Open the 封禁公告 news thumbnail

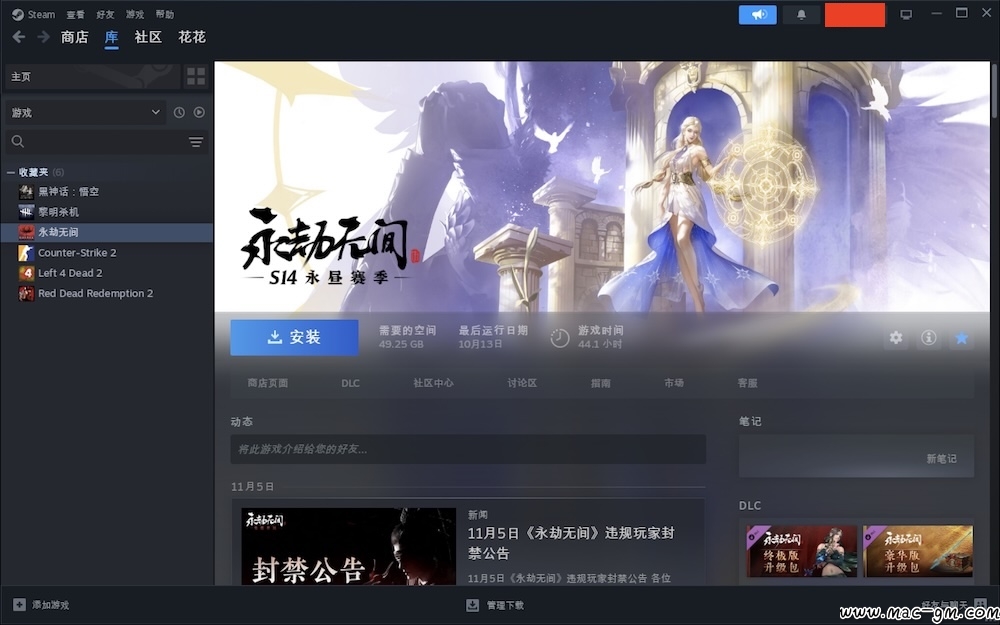(x=348, y=547)
